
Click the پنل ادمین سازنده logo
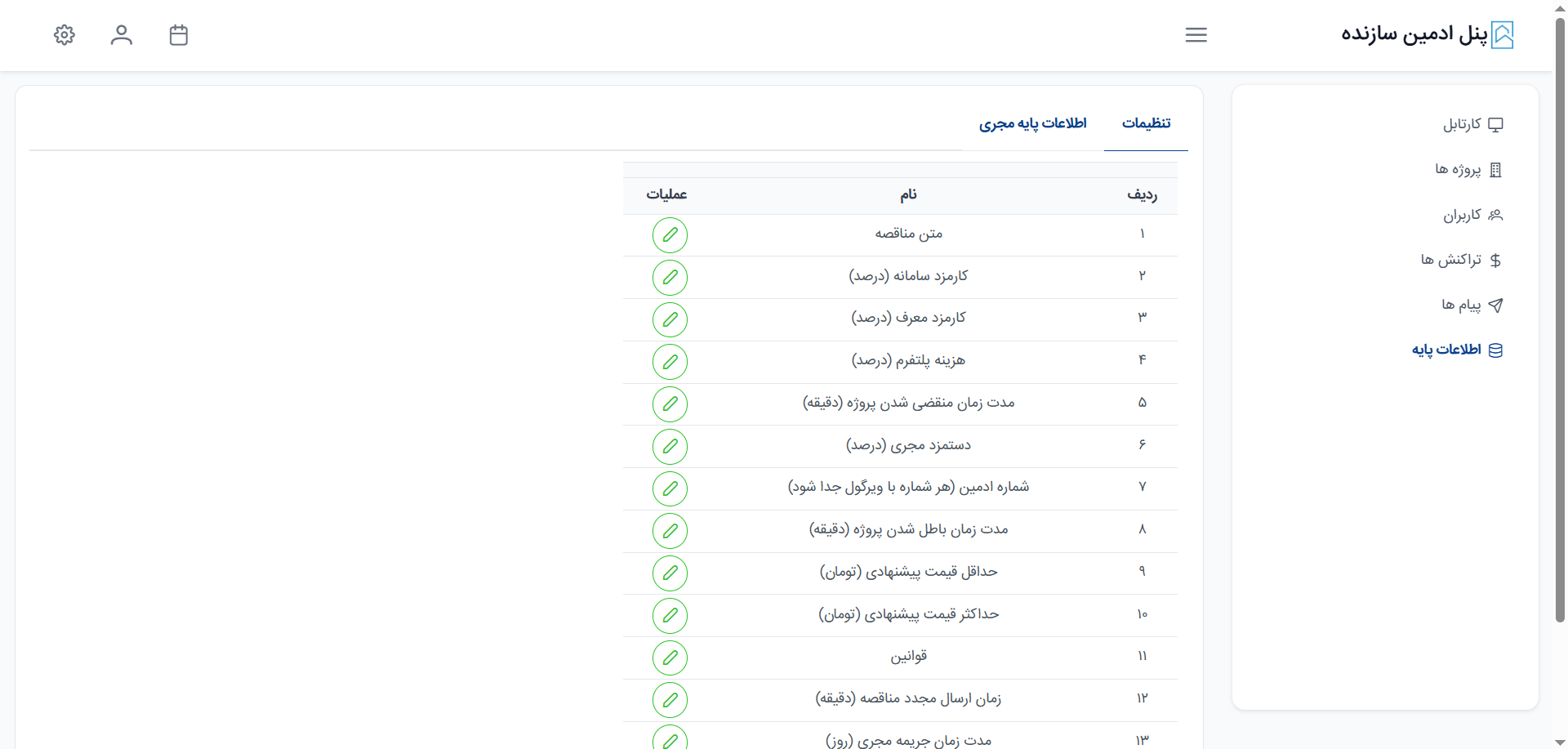coord(1427,34)
